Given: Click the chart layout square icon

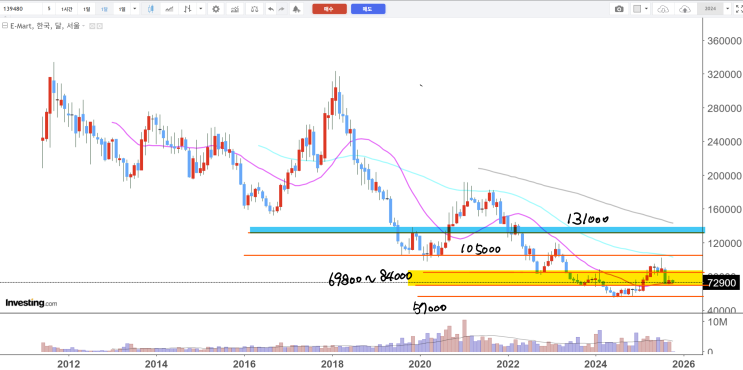Looking at the screenshot, I should 637,9.
